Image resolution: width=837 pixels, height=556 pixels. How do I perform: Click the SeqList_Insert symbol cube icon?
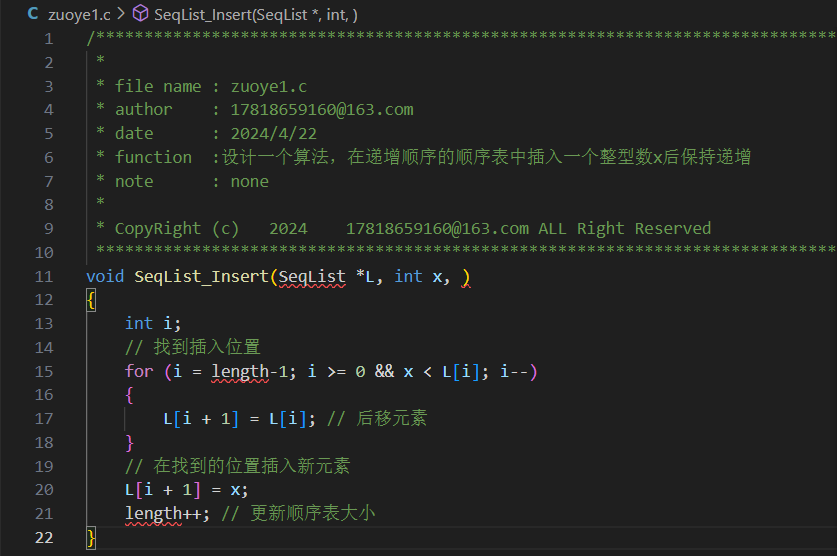[x=140, y=13]
